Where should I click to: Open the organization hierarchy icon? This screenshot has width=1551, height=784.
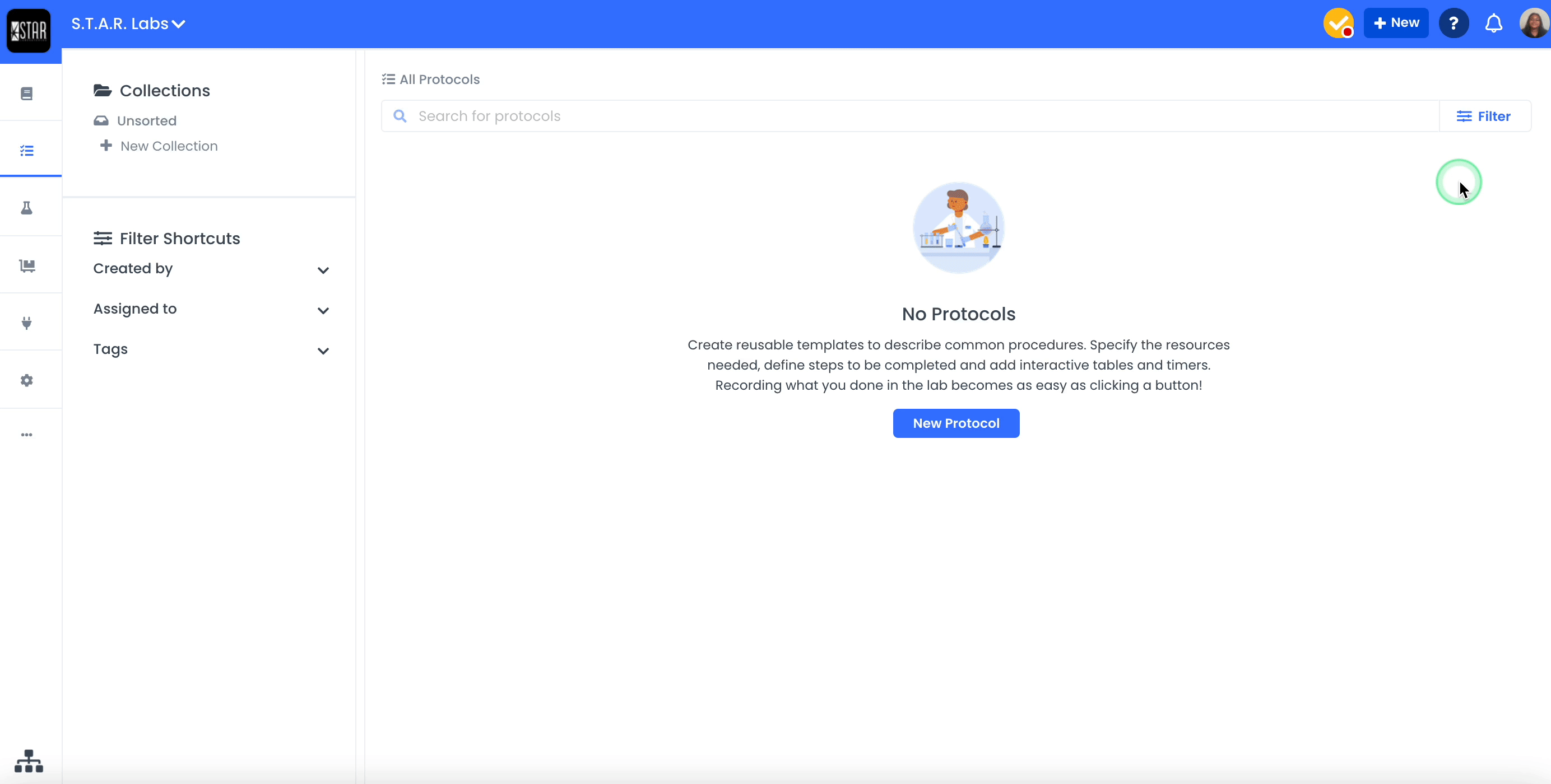click(29, 761)
